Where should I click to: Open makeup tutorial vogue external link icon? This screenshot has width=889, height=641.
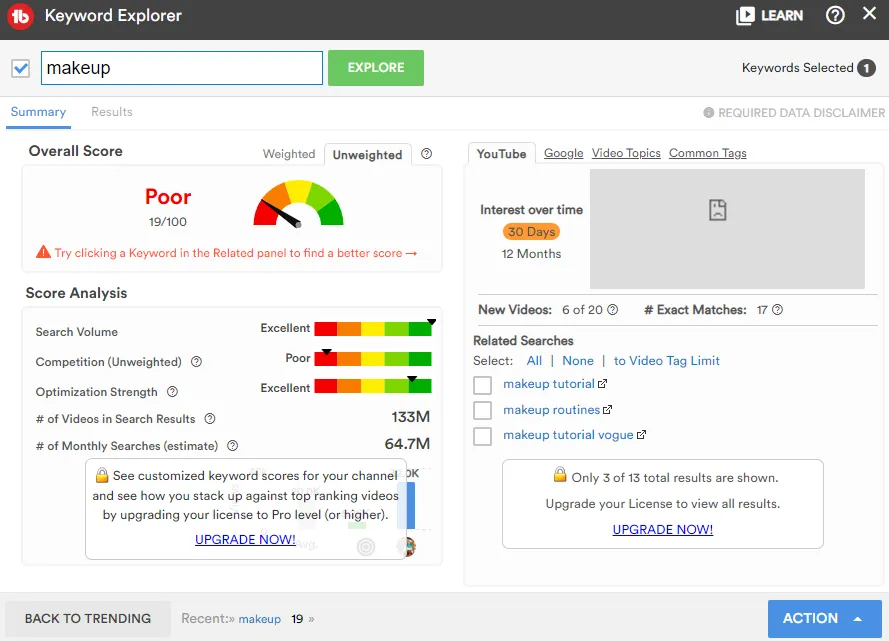[x=641, y=435]
